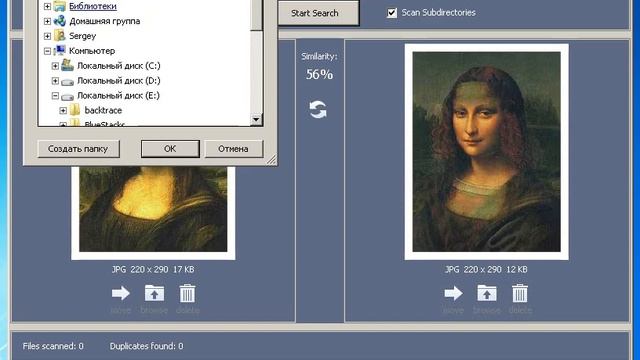Select the Библиотеки label in the tree

93,6
